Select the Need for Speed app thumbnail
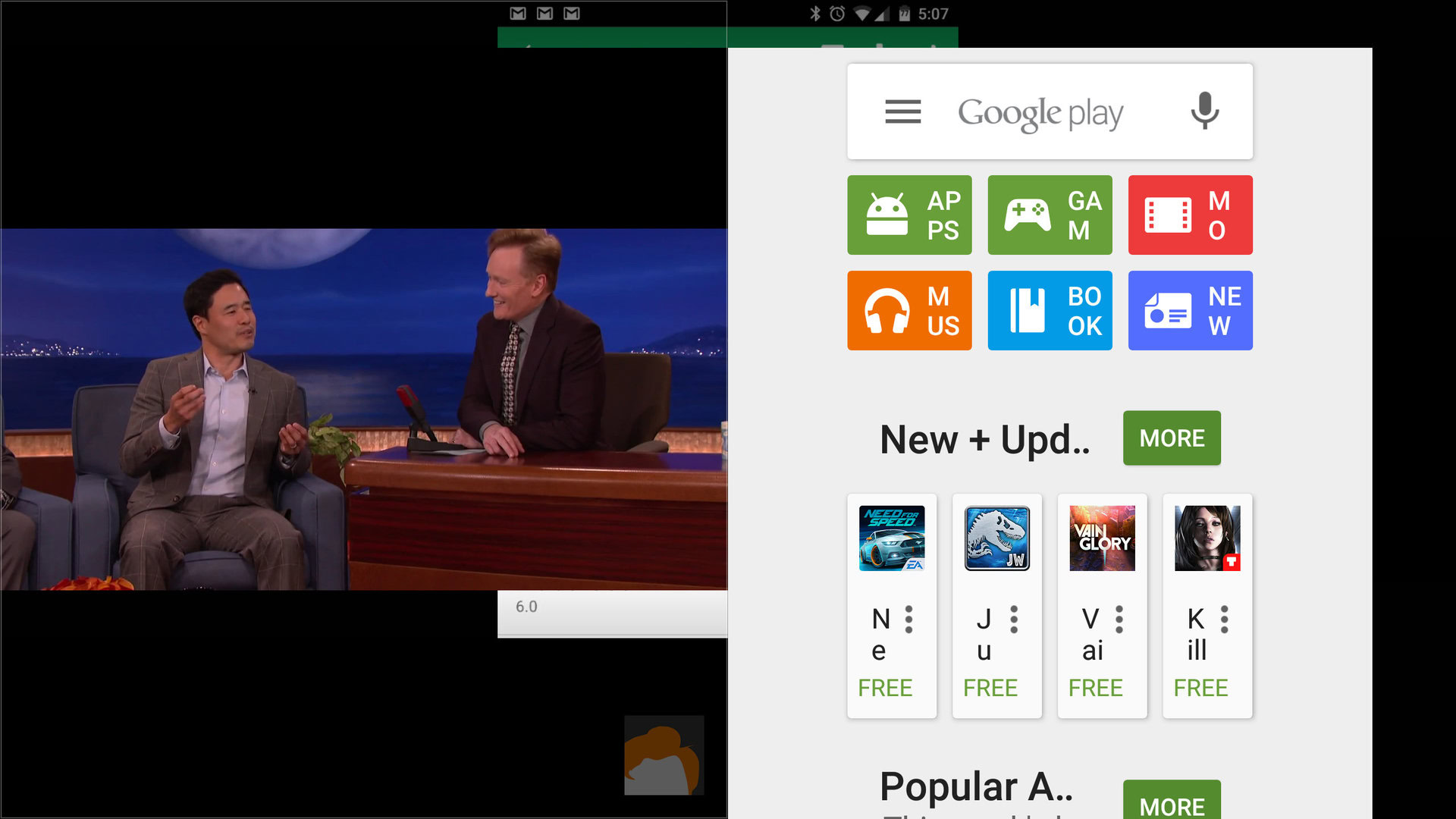 pyautogui.click(x=892, y=538)
